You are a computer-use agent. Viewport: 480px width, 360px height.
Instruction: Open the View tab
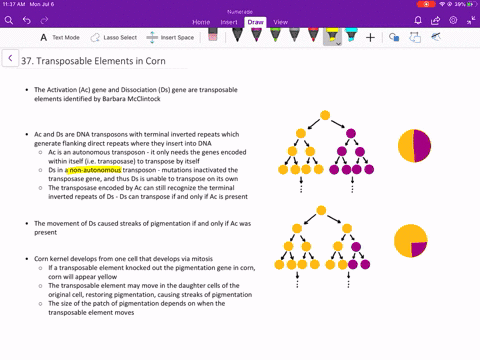click(x=280, y=22)
